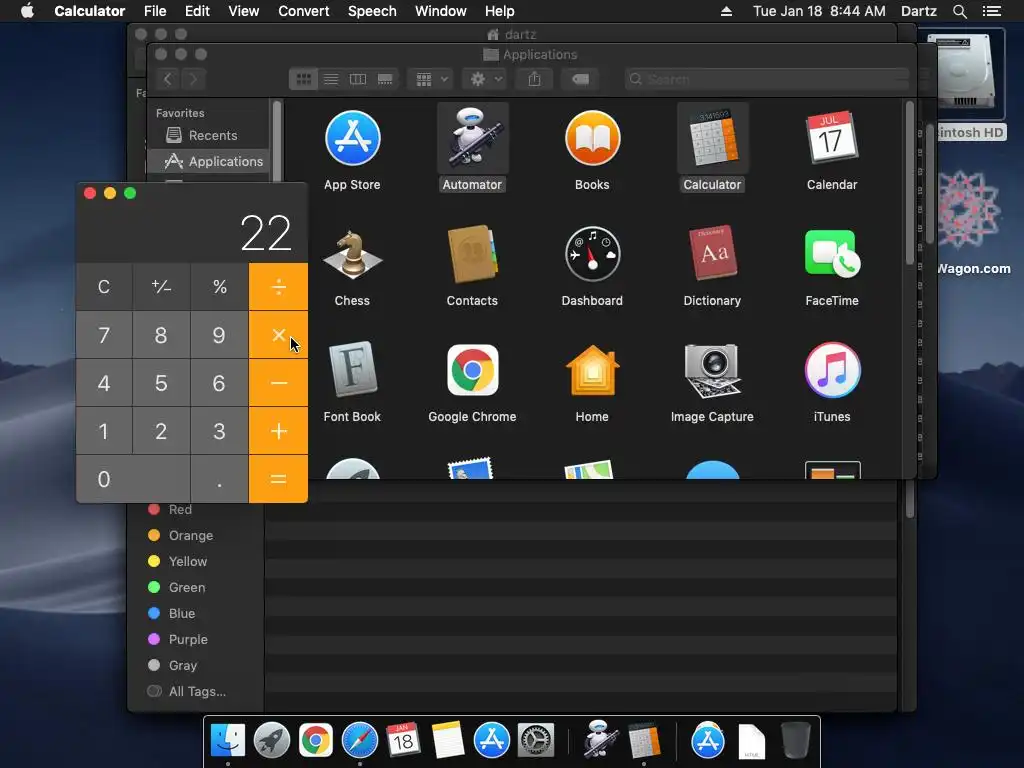Viewport: 1024px width, 768px height.
Task: Open Notes from the Dock
Action: (x=448, y=741)
